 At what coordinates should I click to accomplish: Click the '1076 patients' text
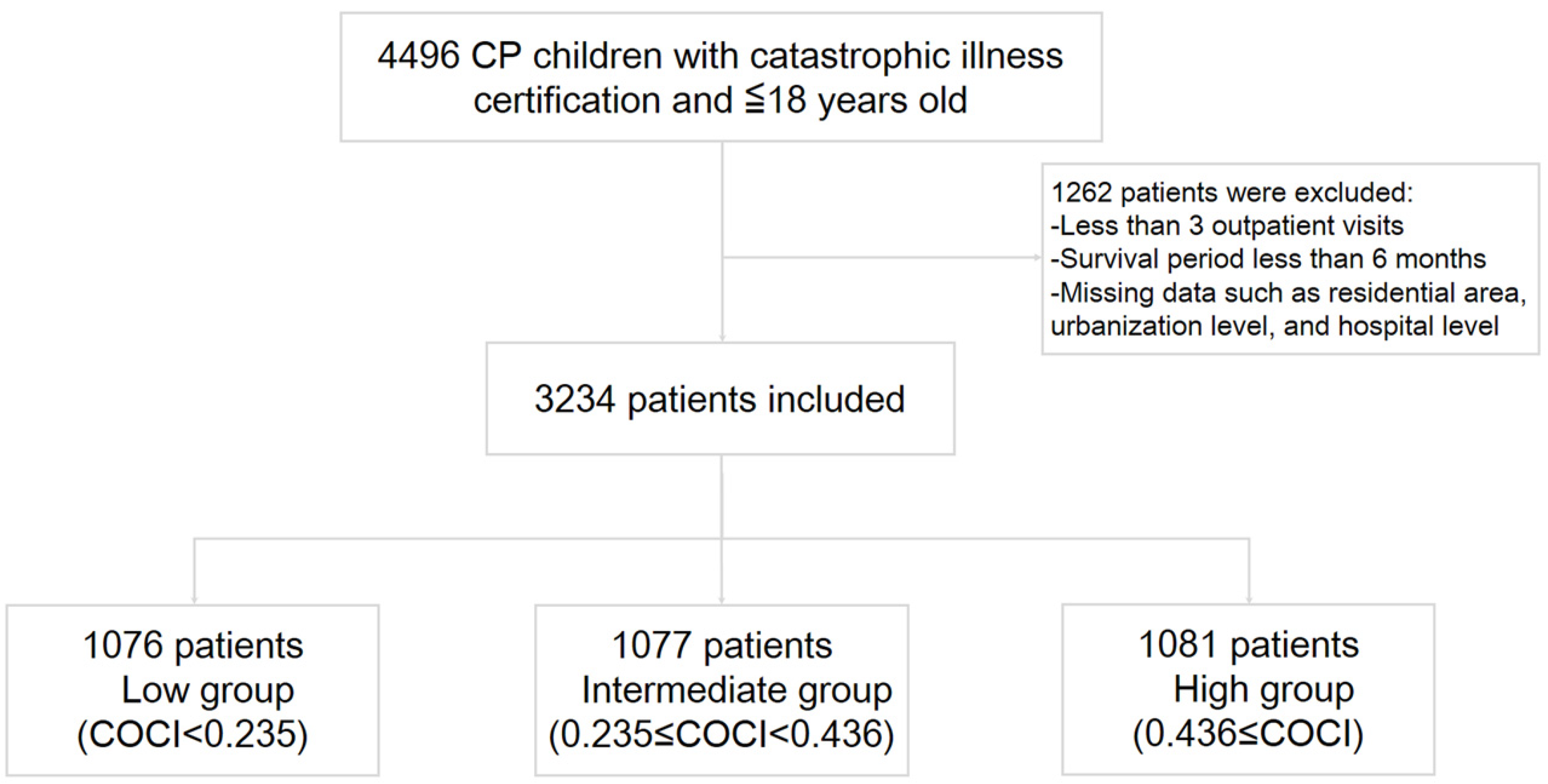click(x=193, y=646)
